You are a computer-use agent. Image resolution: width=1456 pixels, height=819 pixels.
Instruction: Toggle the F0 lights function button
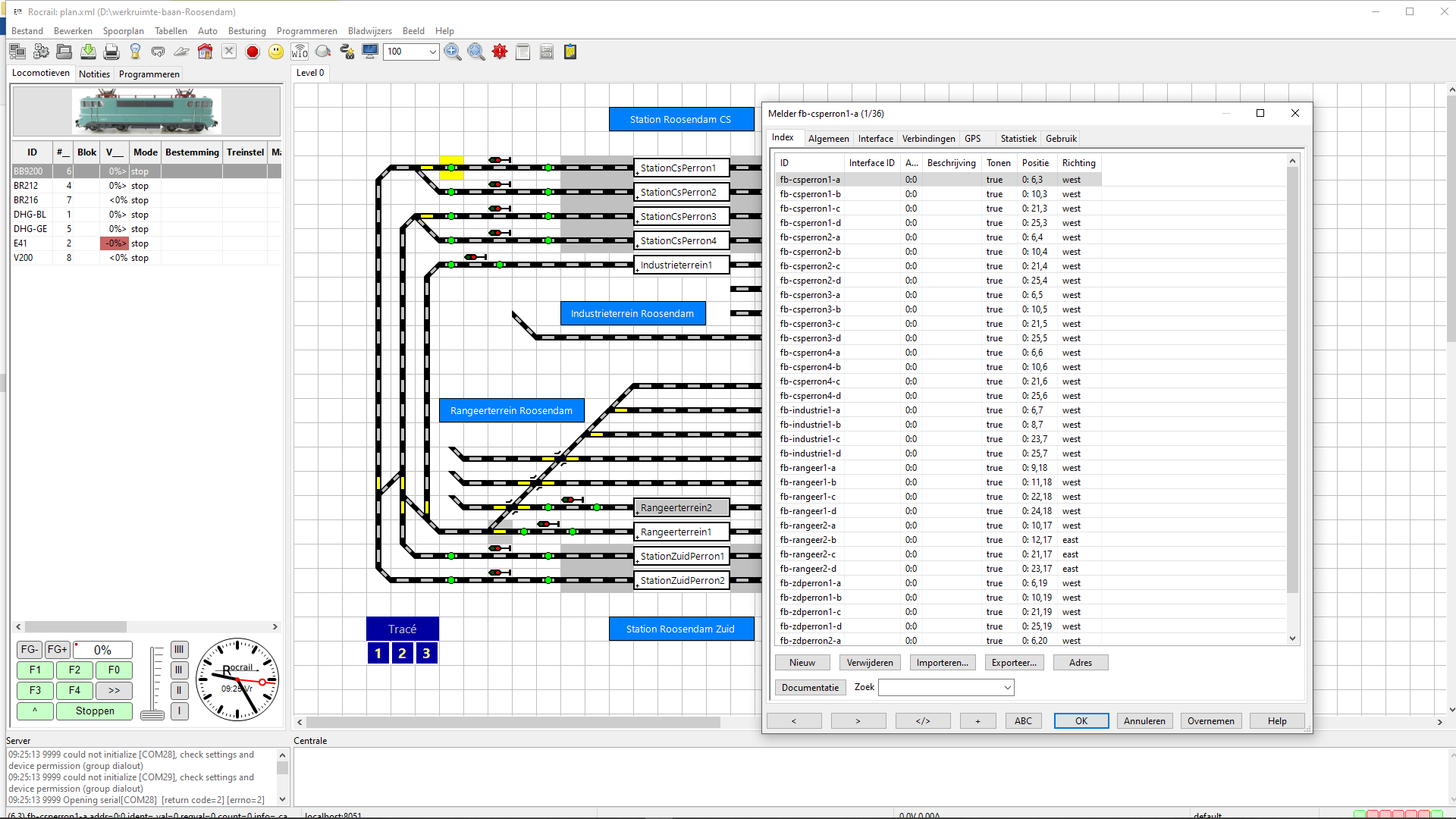pyautogui.click(x=114, y=670)
